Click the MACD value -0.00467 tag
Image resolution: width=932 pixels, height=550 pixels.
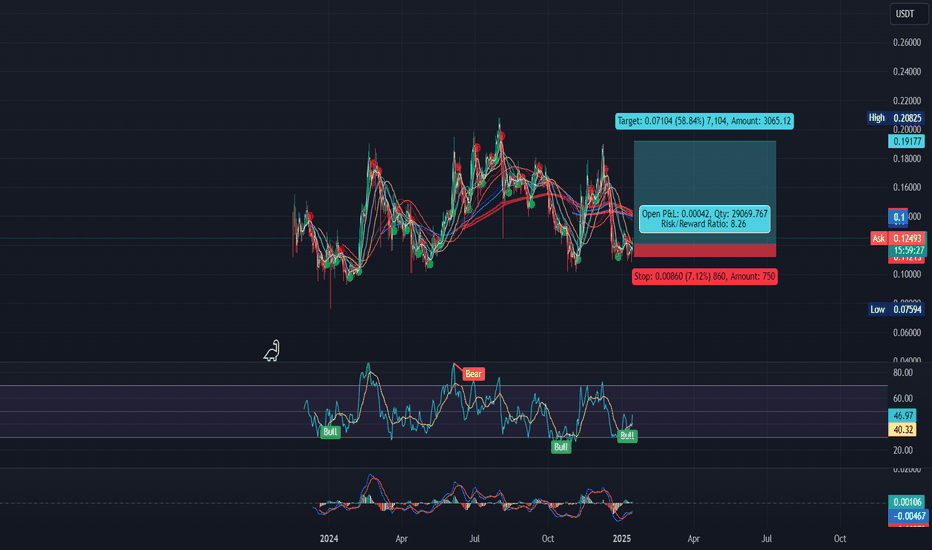click(x=909, y=516)
